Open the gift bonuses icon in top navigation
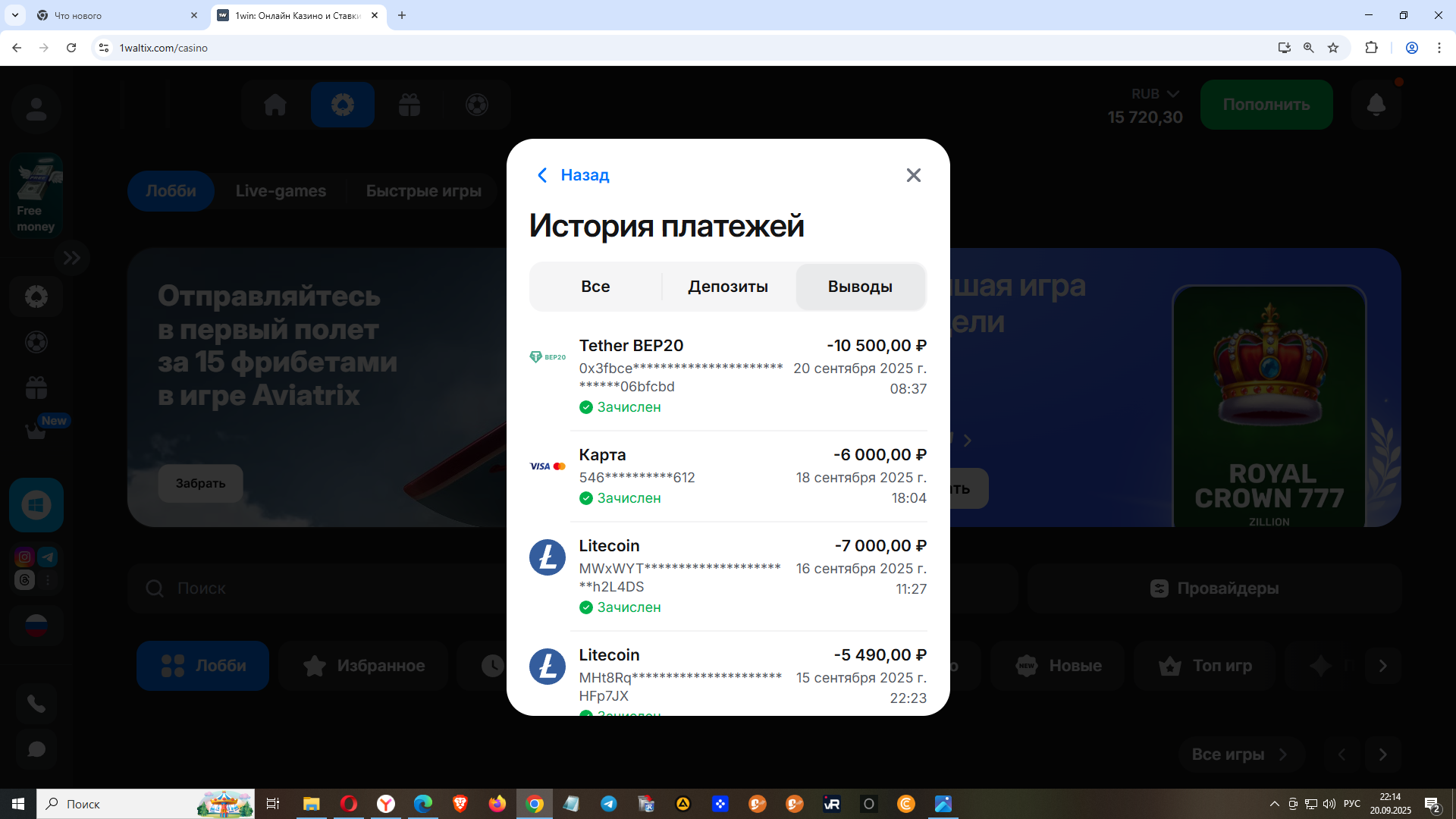Image resolution: width=1456 pixels, height=819 pixels. (409, 105)
